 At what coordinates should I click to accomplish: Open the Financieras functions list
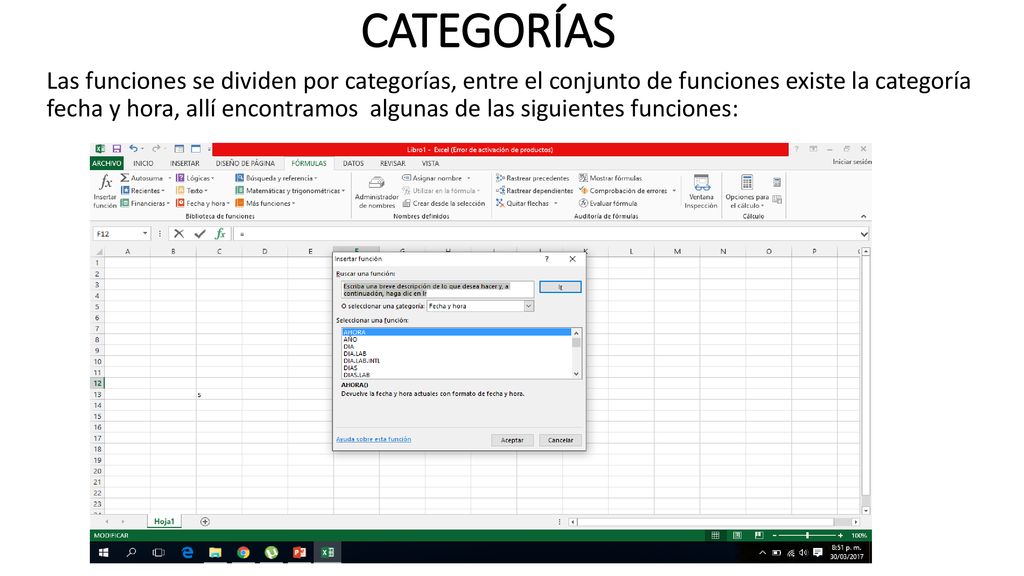coord(145,203)
